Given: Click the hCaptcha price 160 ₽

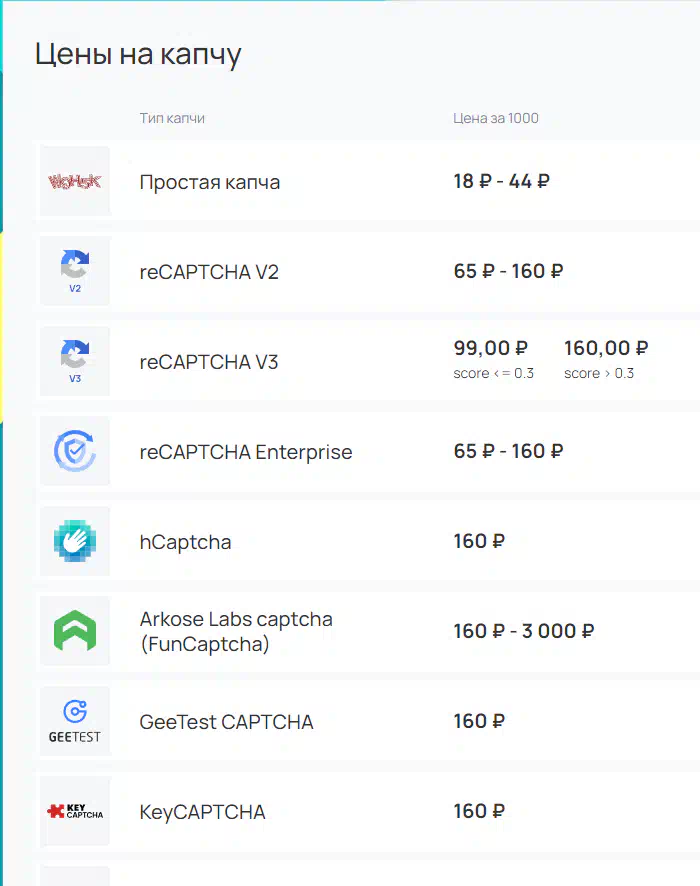Looking at the screenshot, I should [479, 541].
